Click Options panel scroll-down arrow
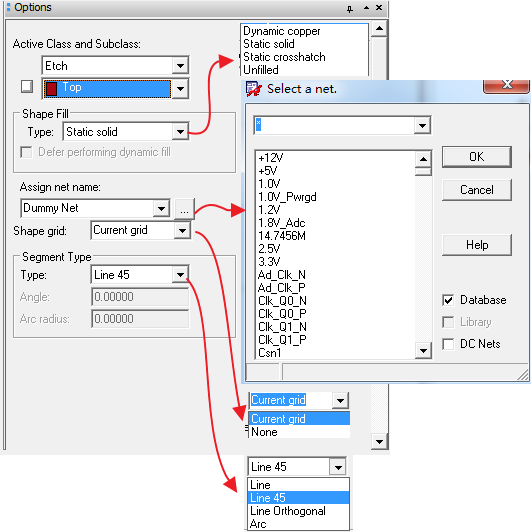Viewport: 531px width, 532px height. pos(379,441)
